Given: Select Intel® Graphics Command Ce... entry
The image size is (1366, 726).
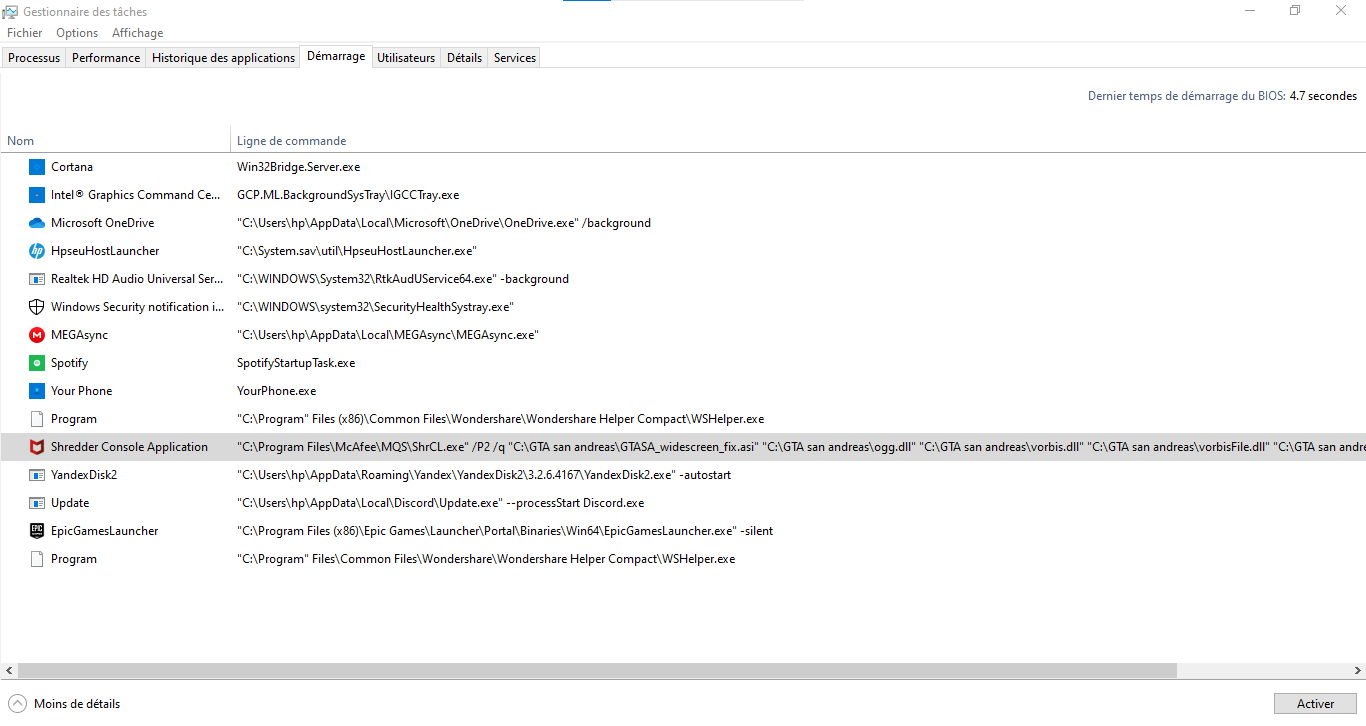Looking at the screenshot, I should point(136,195).
